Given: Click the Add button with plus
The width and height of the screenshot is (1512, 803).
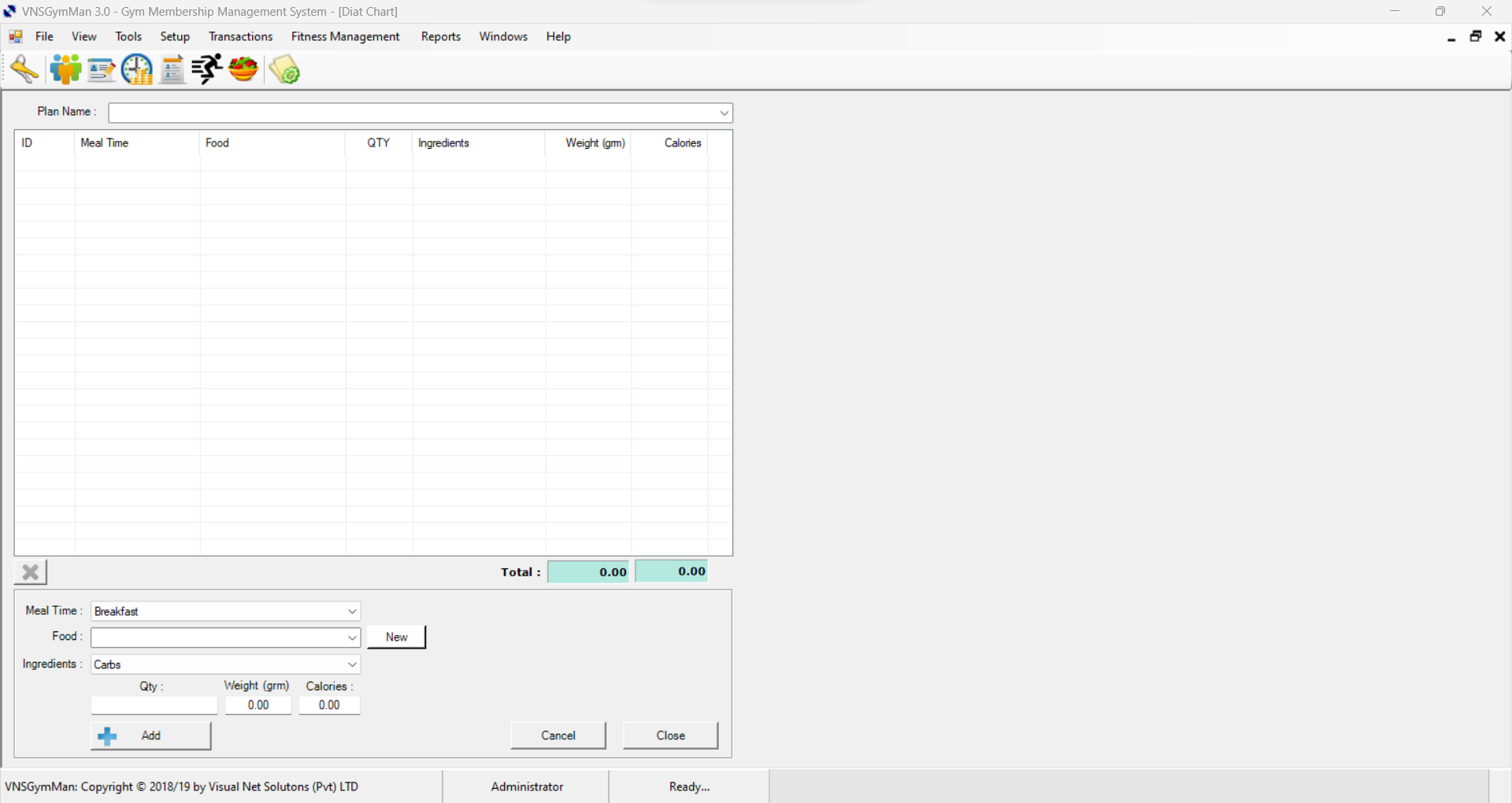Looking at the screenshot, I should tap(150, 735).
